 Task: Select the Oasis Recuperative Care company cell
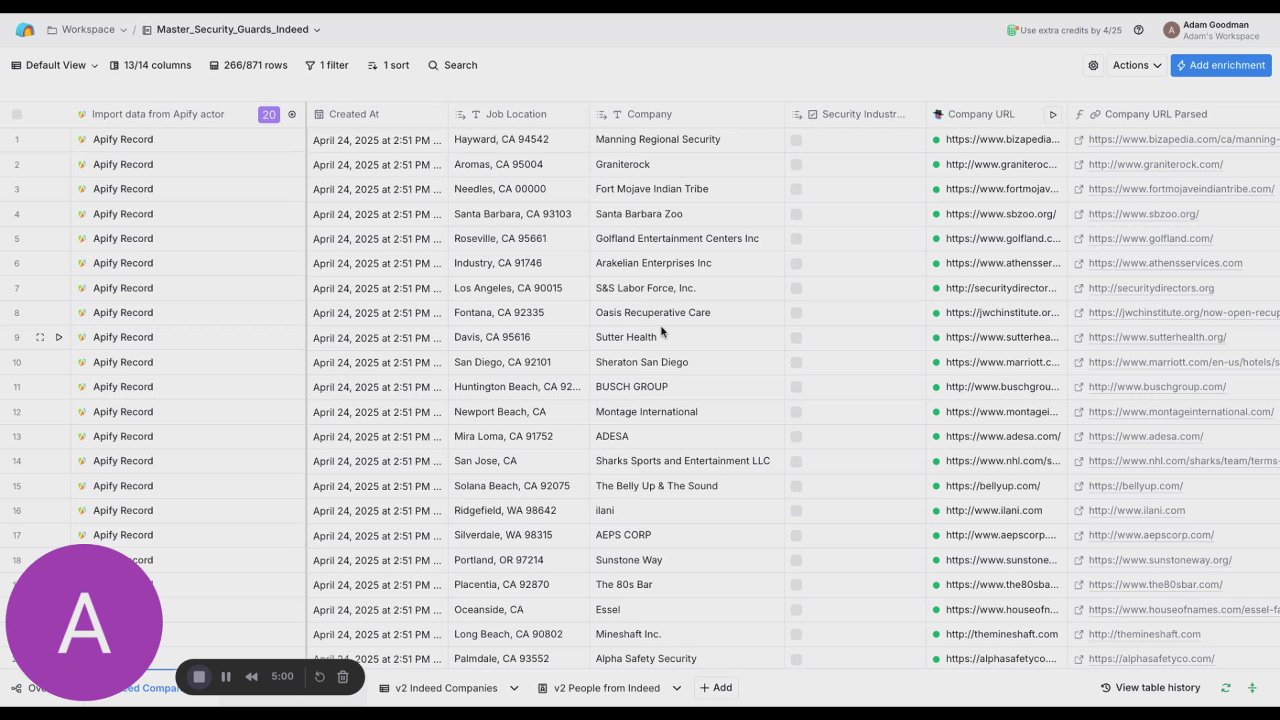click(687, 313)
